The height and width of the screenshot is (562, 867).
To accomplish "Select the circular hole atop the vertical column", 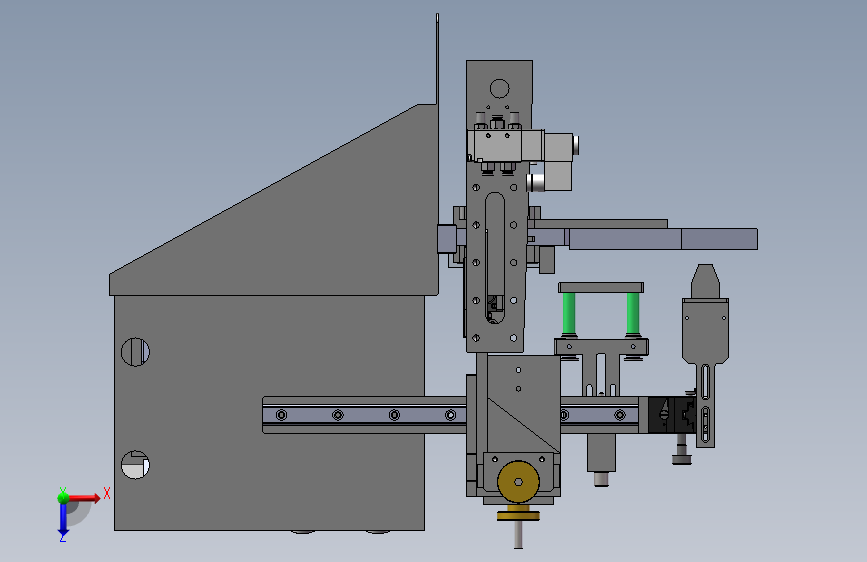I will click(x=499, y=89).
